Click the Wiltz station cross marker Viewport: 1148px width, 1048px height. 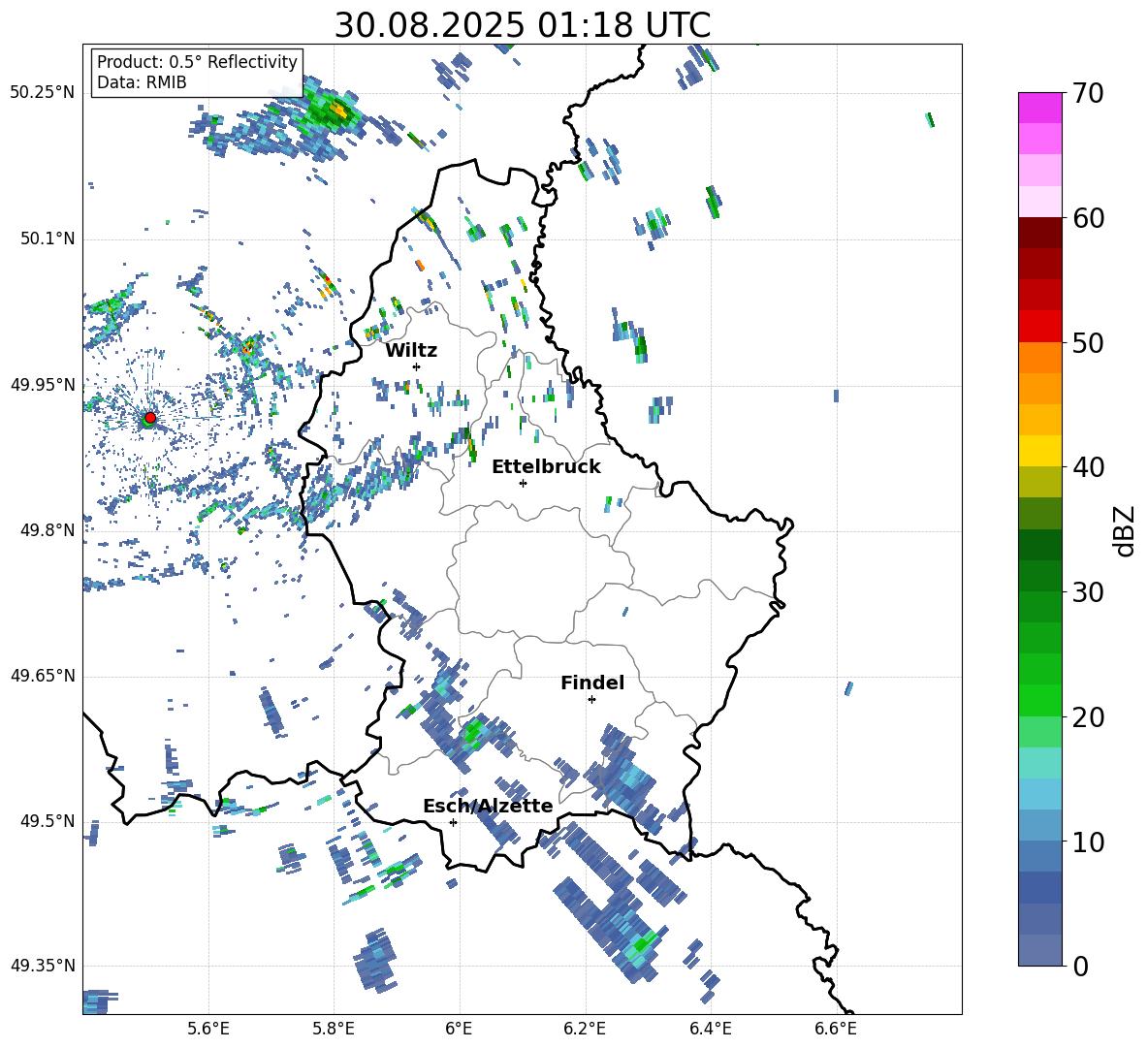click(417, 366)
